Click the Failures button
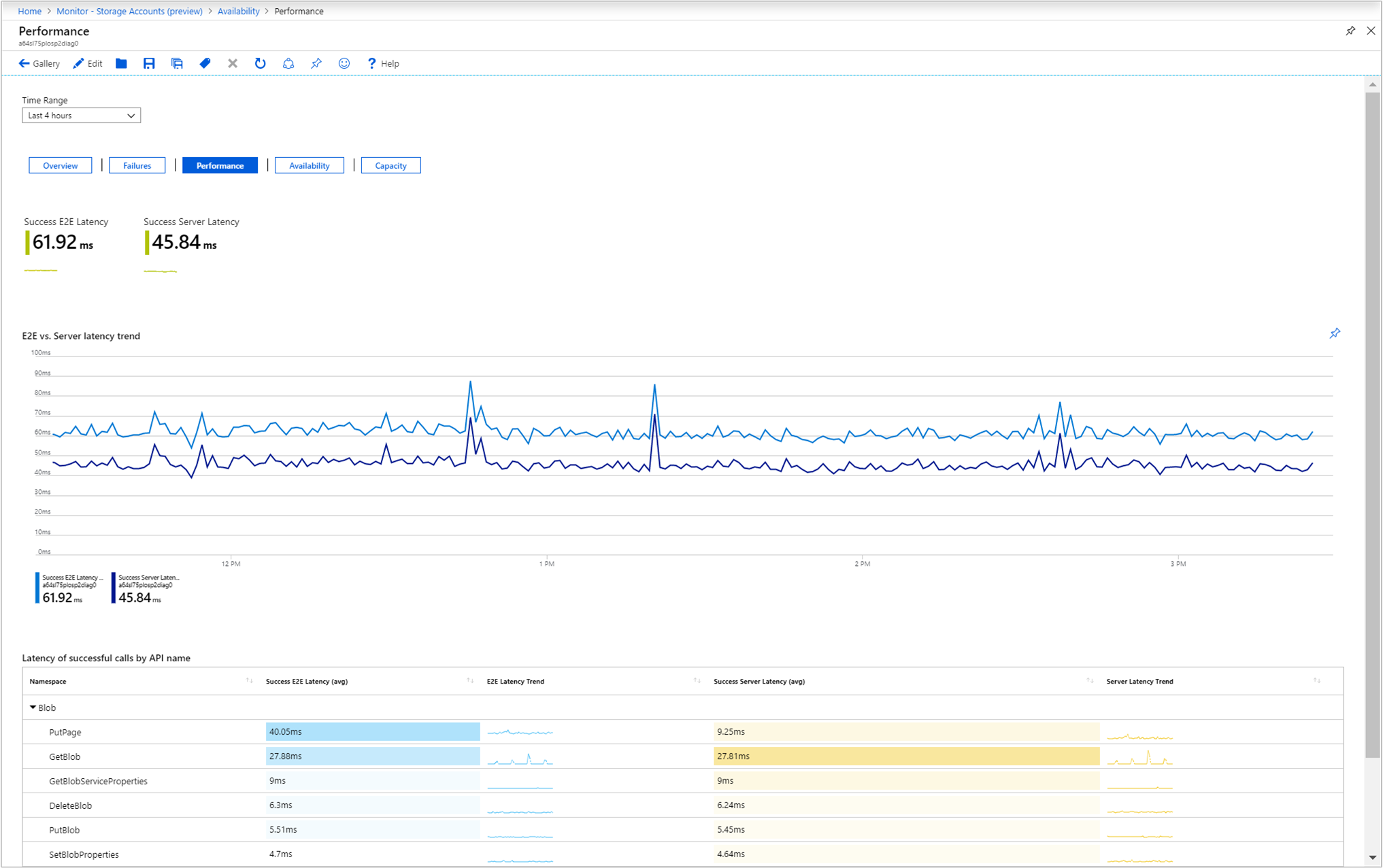1383x868 pixels. (x=137, y=167)
